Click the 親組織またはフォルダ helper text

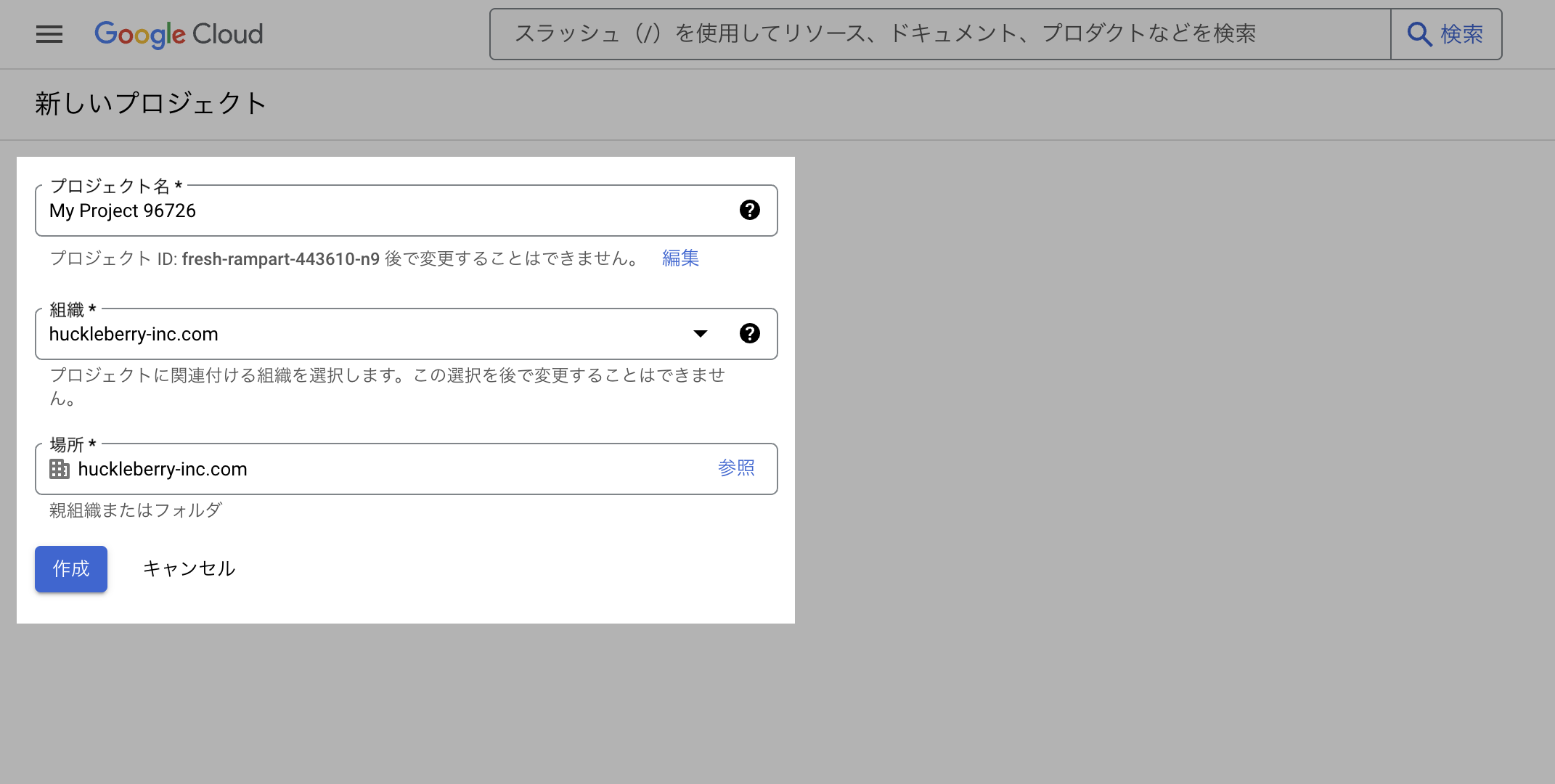tap(136, 510)
